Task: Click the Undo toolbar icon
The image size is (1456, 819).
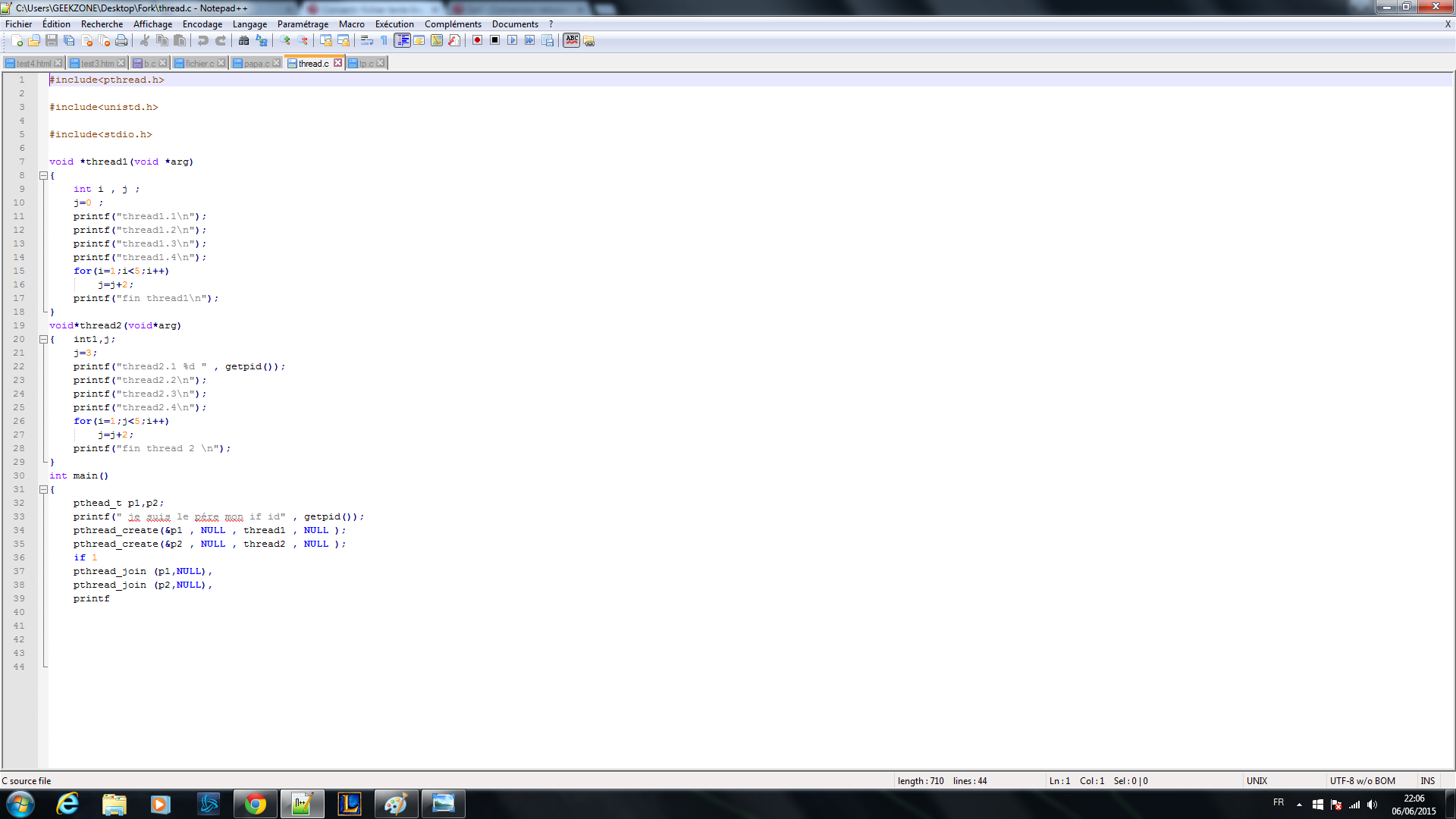Action: (x=203, y=41)
